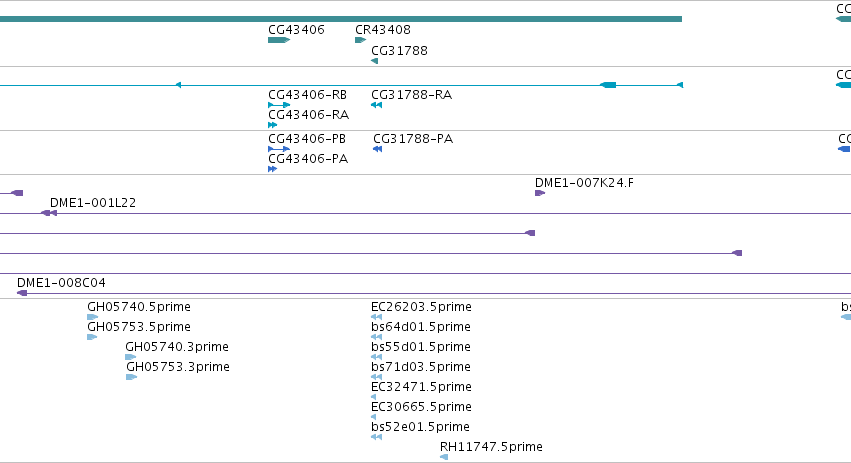This screenshot has height=463, width=851.
Task: Click the EC26203.5prime EST label
Action: [421, 307]
